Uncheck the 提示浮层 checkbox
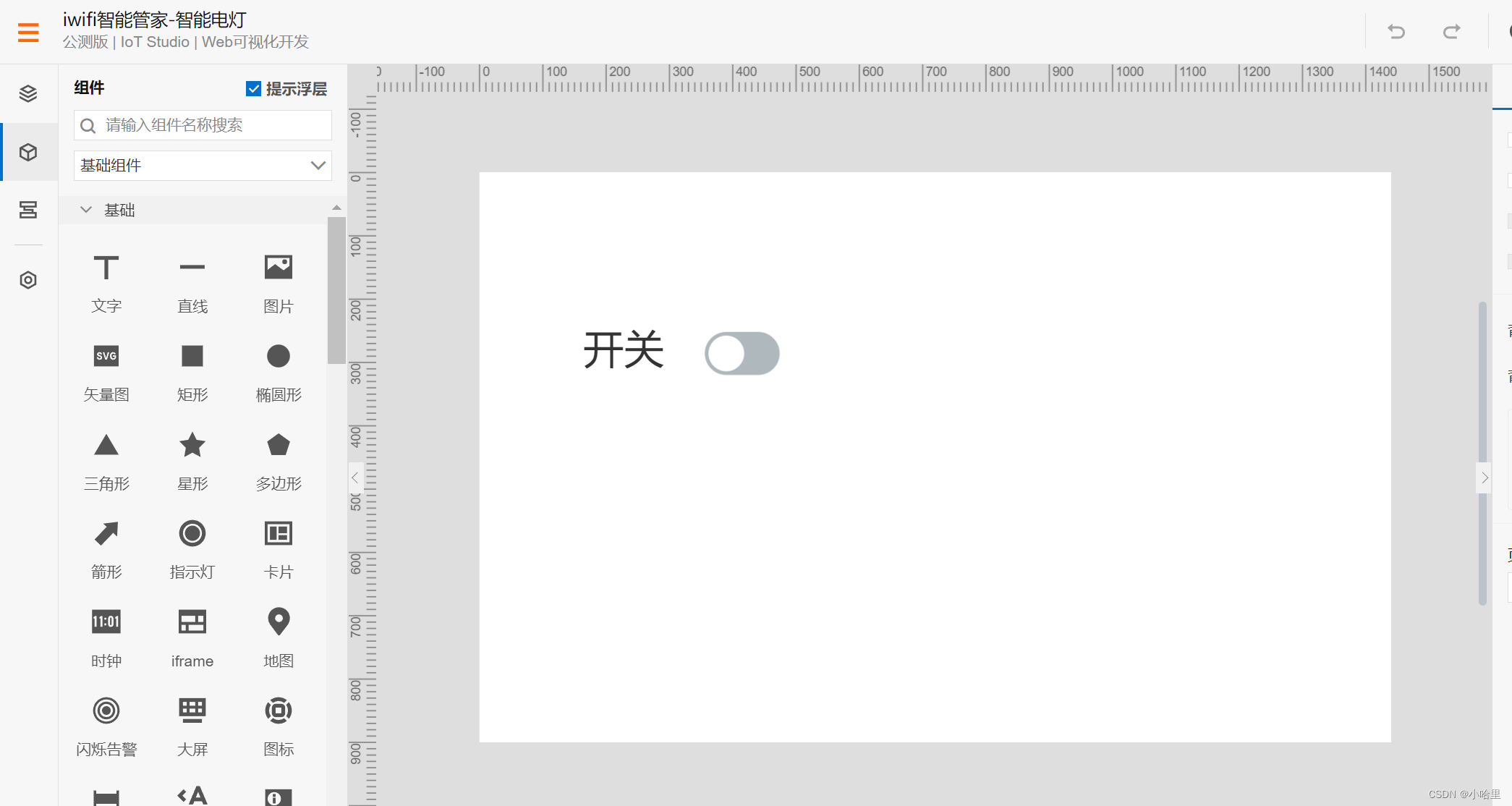Viewport: 1512px width, 806px height. click(252, 88)
